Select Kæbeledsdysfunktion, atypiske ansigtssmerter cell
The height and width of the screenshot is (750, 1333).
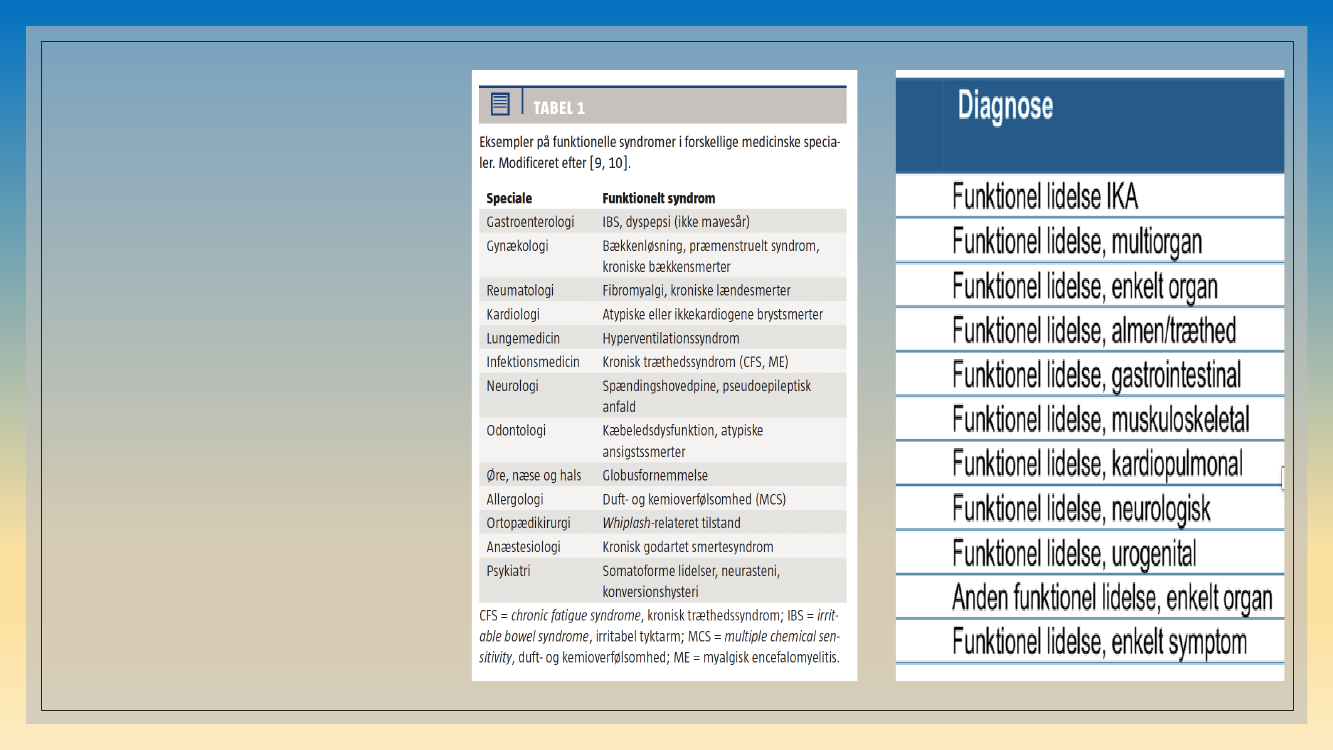coord(683,441)
